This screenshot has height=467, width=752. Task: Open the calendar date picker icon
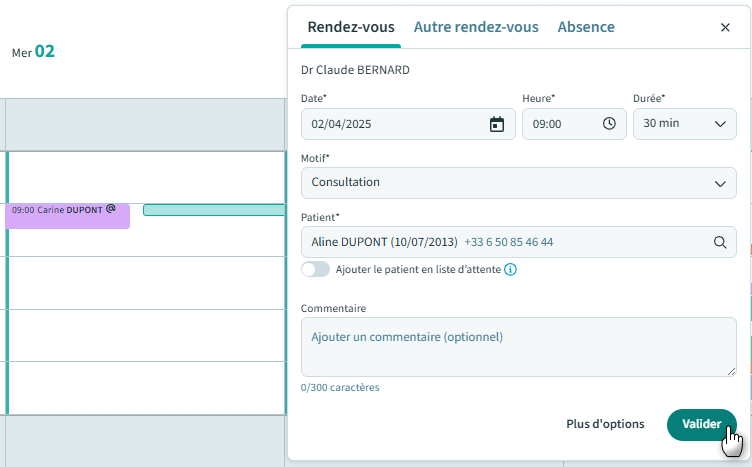tap(496, 124)
